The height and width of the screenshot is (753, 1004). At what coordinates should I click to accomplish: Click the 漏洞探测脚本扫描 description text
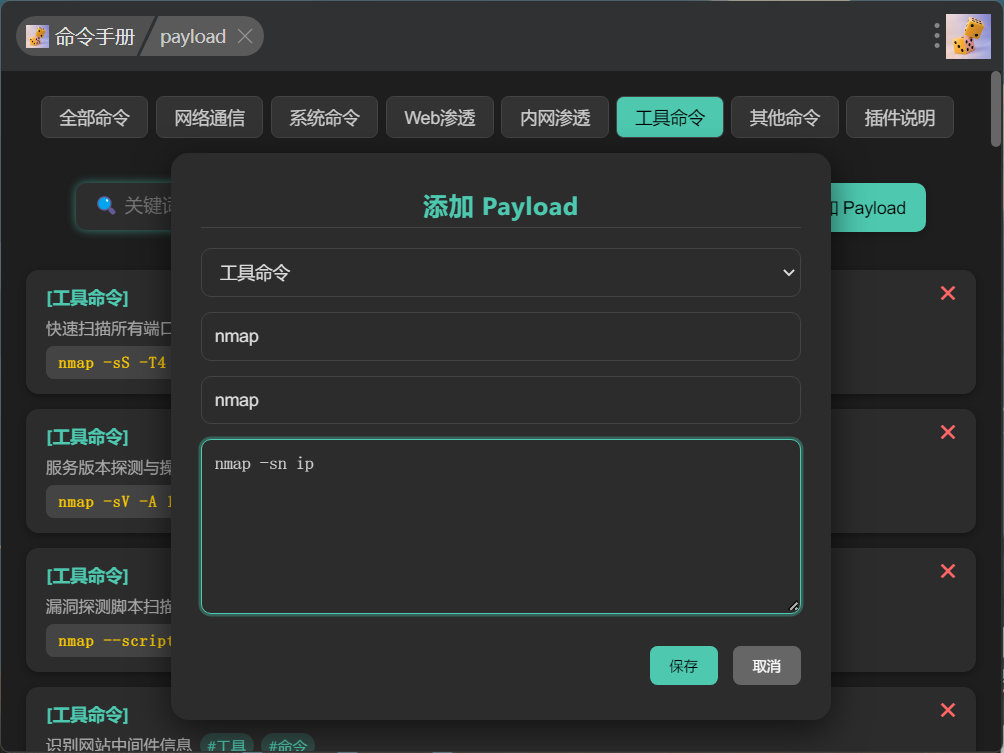click(109, 606)
